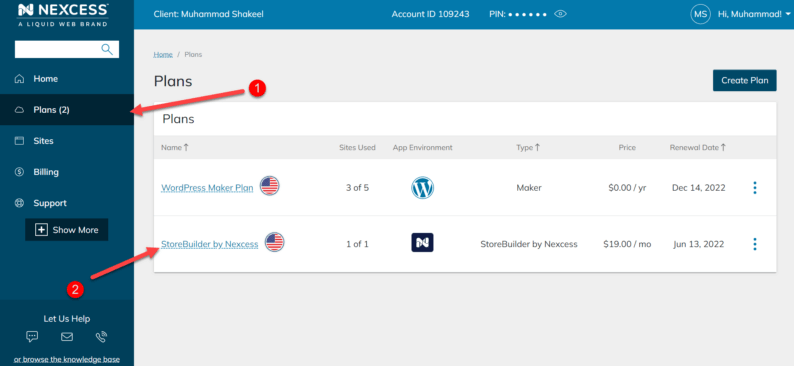Click the "Sites Used" column header
This screenshot has height=366, width=794.
(358, 147)
